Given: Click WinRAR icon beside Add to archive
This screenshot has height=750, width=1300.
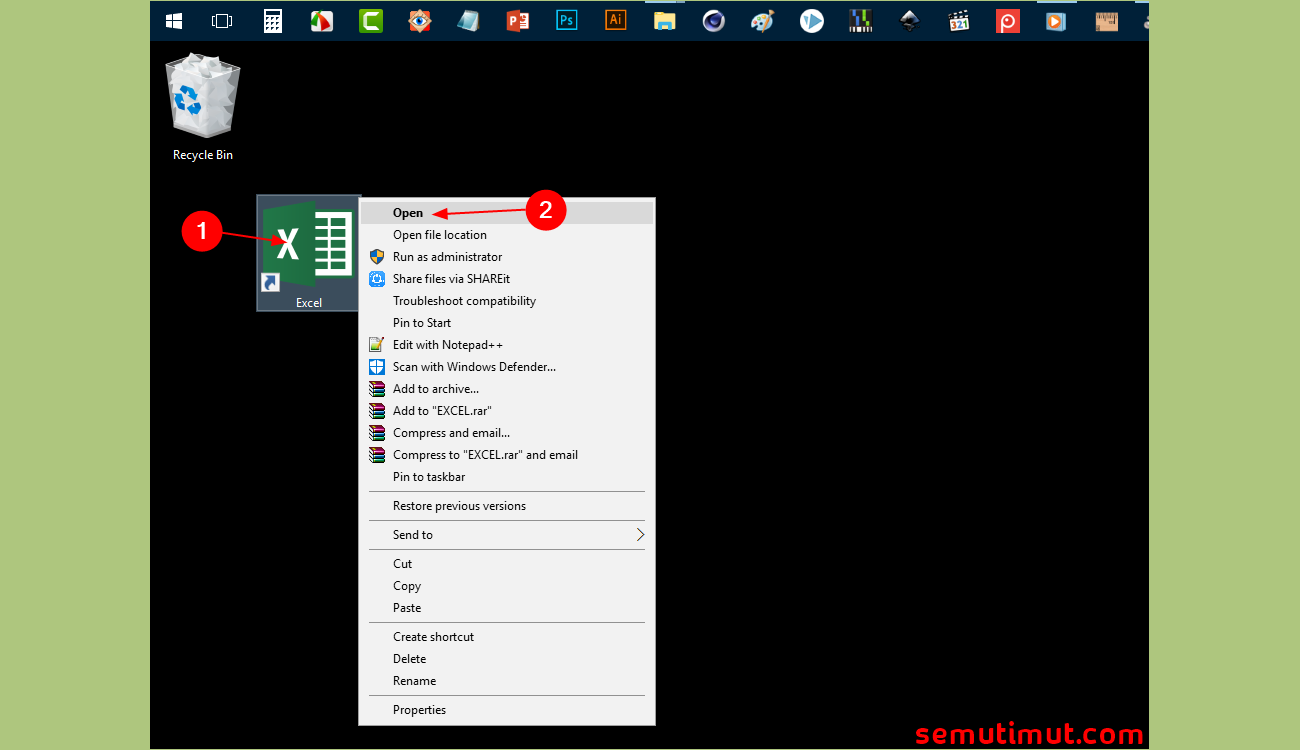Looking at the screenshot, I should point(377,389).
